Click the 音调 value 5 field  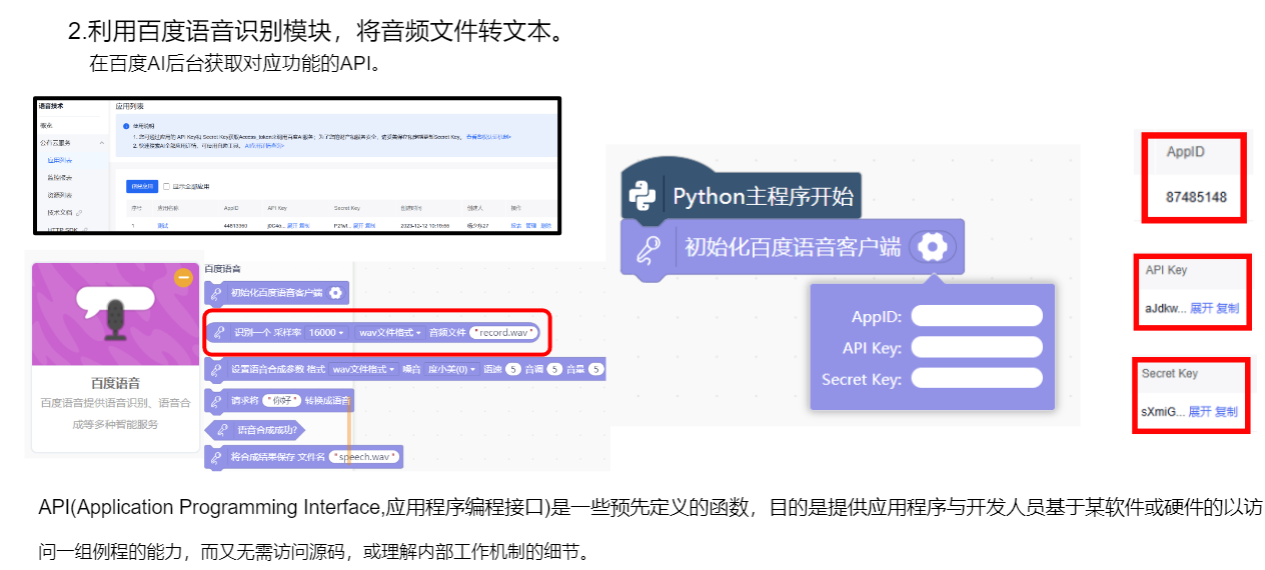tap(555, 369)
